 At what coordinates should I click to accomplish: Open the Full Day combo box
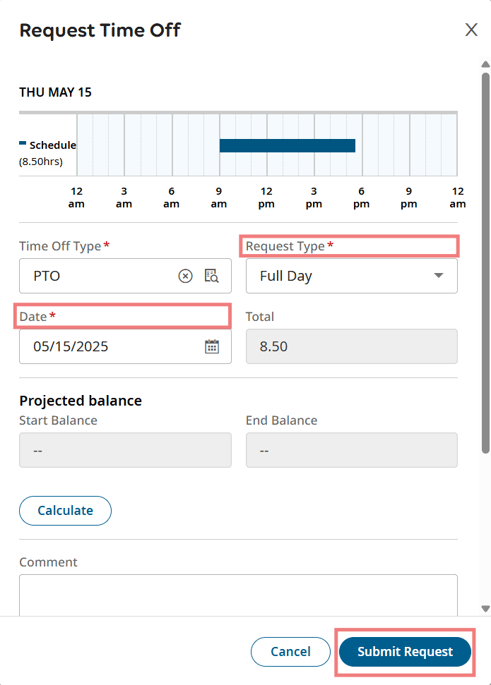[352, 276]
